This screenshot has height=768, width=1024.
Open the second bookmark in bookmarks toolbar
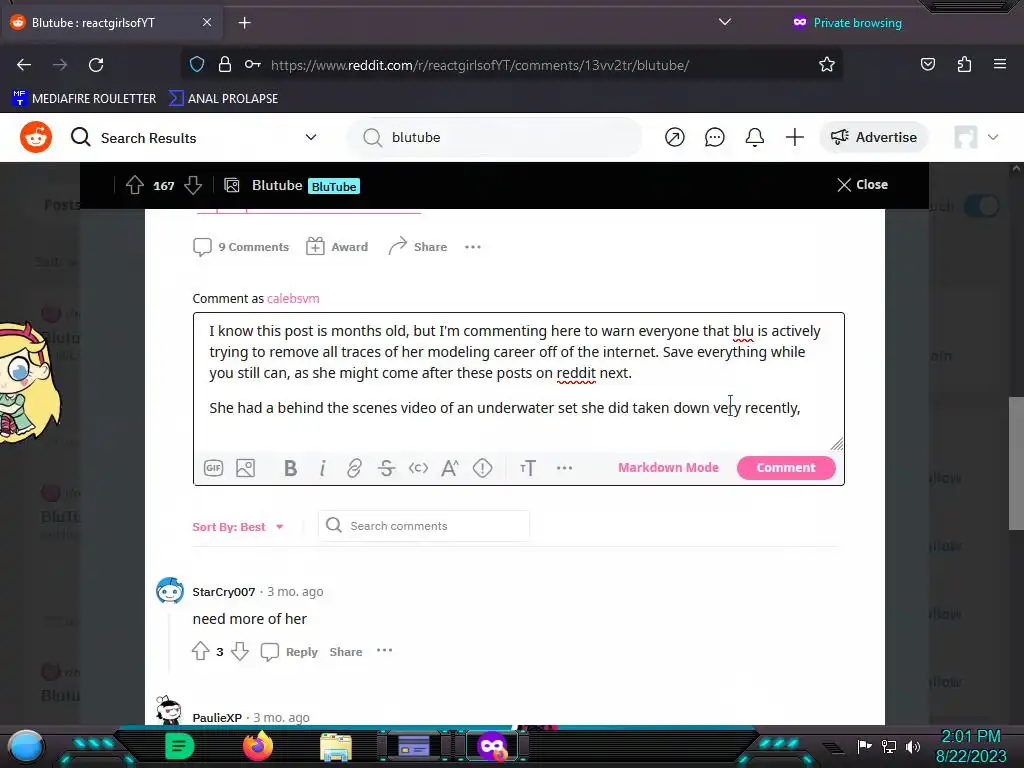[223, 99]
